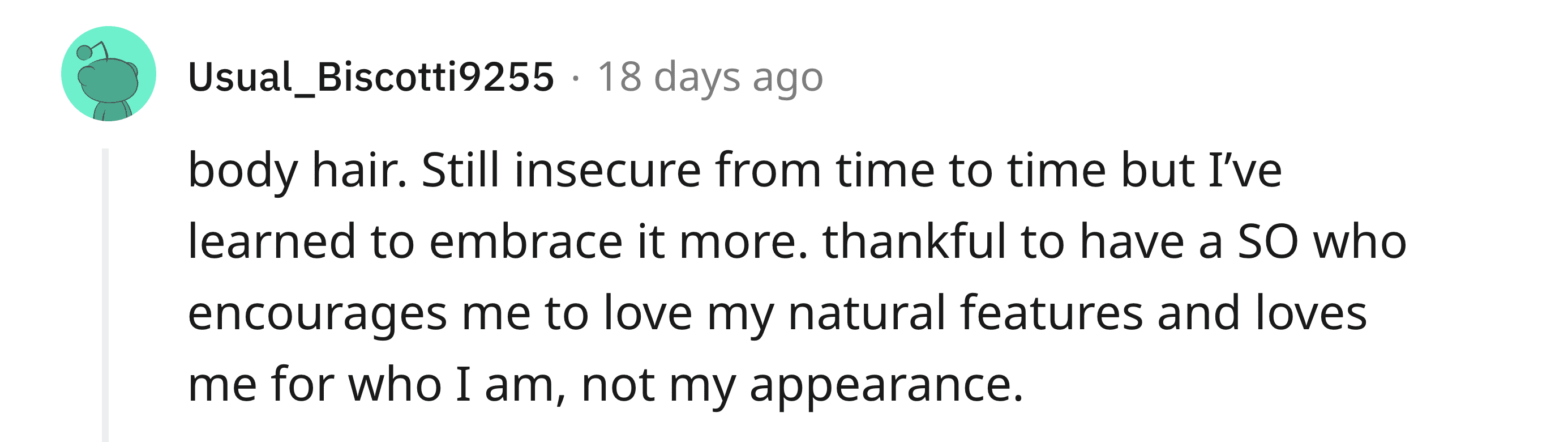Click the word 'embrace' in the comment

[525, 241]
